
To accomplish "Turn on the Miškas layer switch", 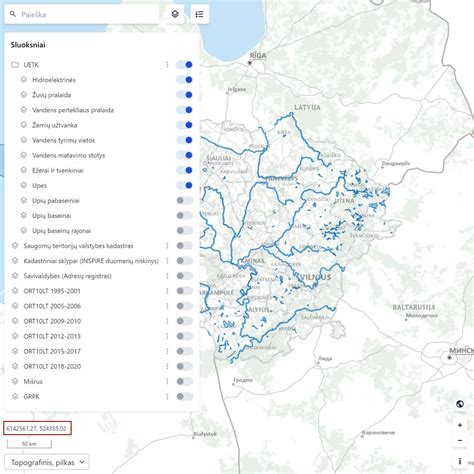I will pos(185,381).
